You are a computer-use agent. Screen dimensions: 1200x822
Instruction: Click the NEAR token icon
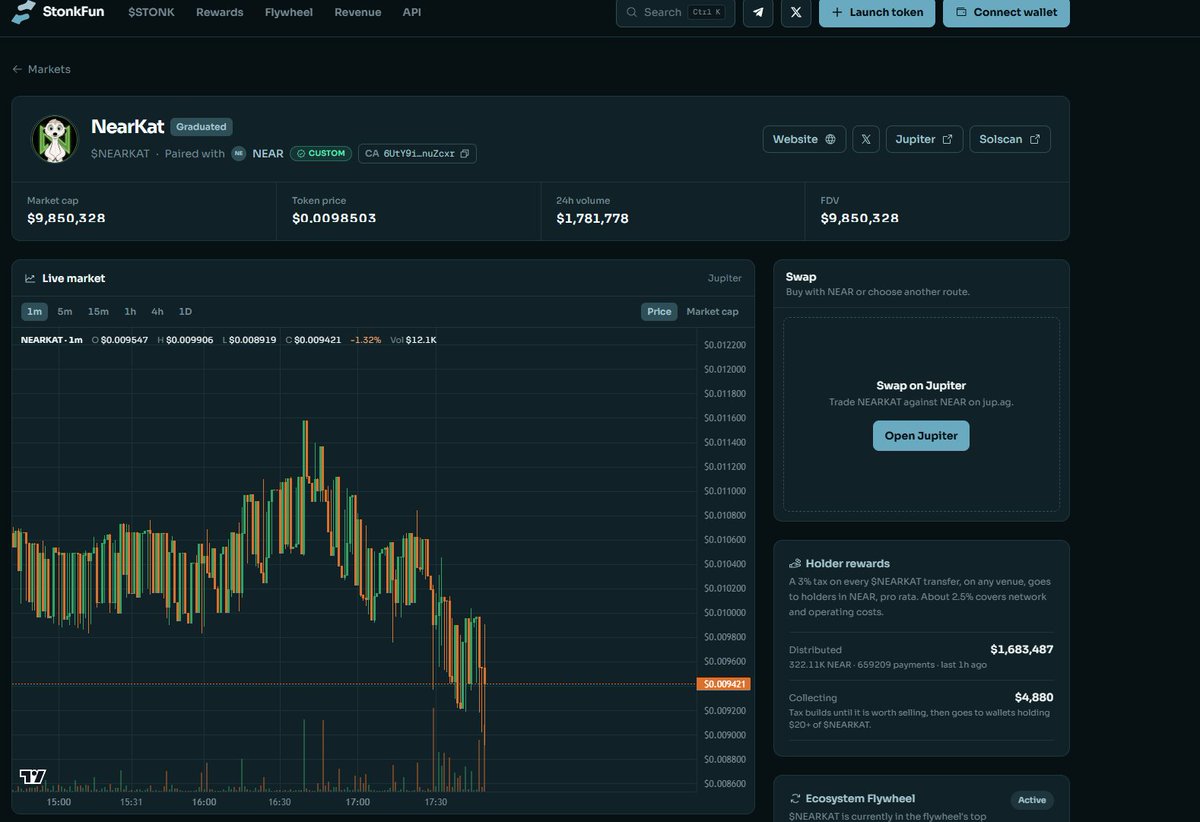(x=239, y=154)
